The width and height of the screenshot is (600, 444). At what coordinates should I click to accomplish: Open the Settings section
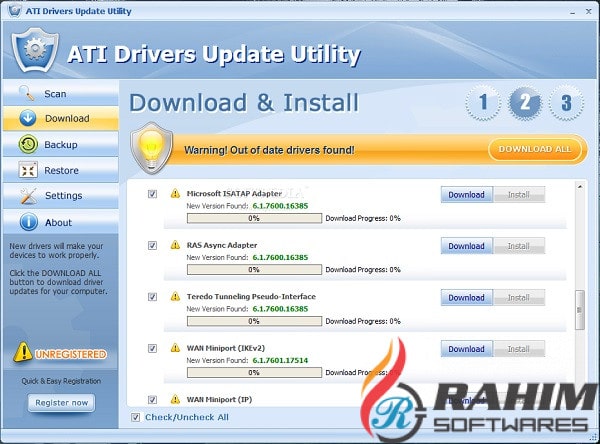tap(60, 196)
